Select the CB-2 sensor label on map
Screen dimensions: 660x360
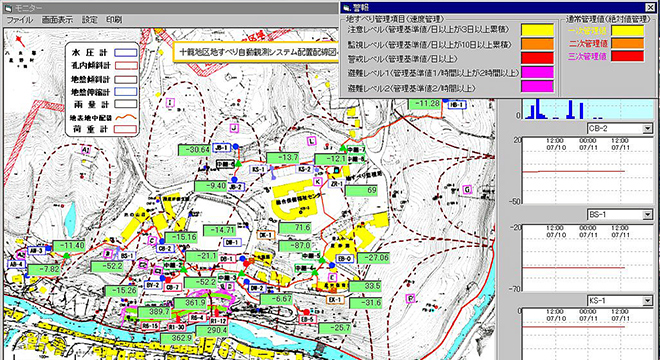point(165,248)
